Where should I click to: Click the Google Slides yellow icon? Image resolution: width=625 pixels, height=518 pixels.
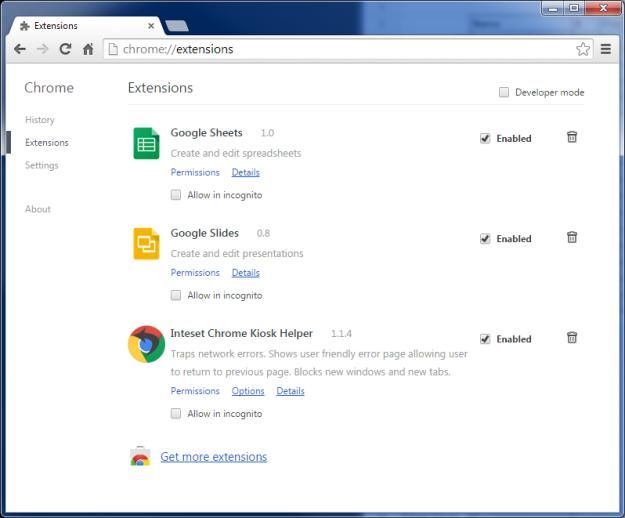[146, 243]
